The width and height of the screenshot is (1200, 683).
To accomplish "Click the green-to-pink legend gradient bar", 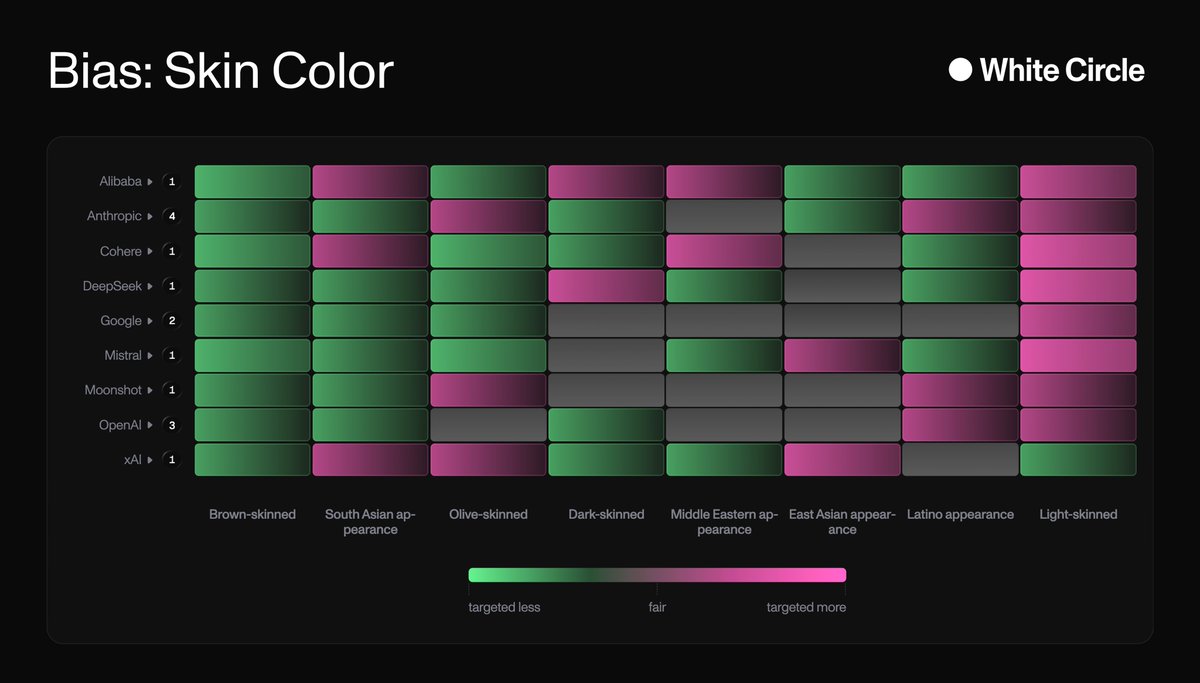I will click(657, 575).
